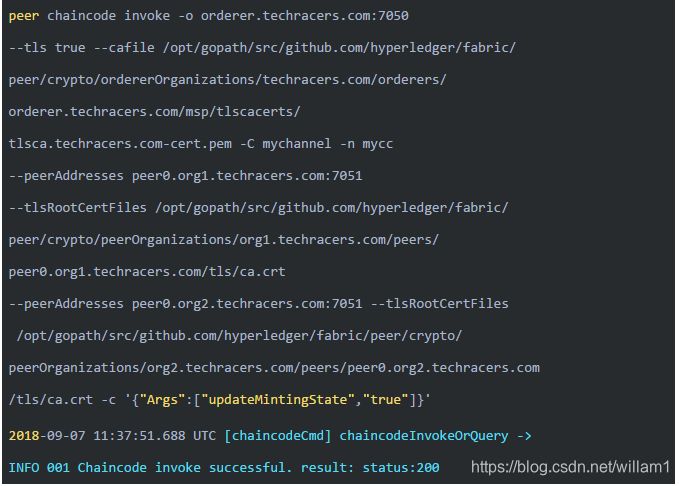Click 'peer0.org2.techracers.com:7051' address

tap(247, 304)
